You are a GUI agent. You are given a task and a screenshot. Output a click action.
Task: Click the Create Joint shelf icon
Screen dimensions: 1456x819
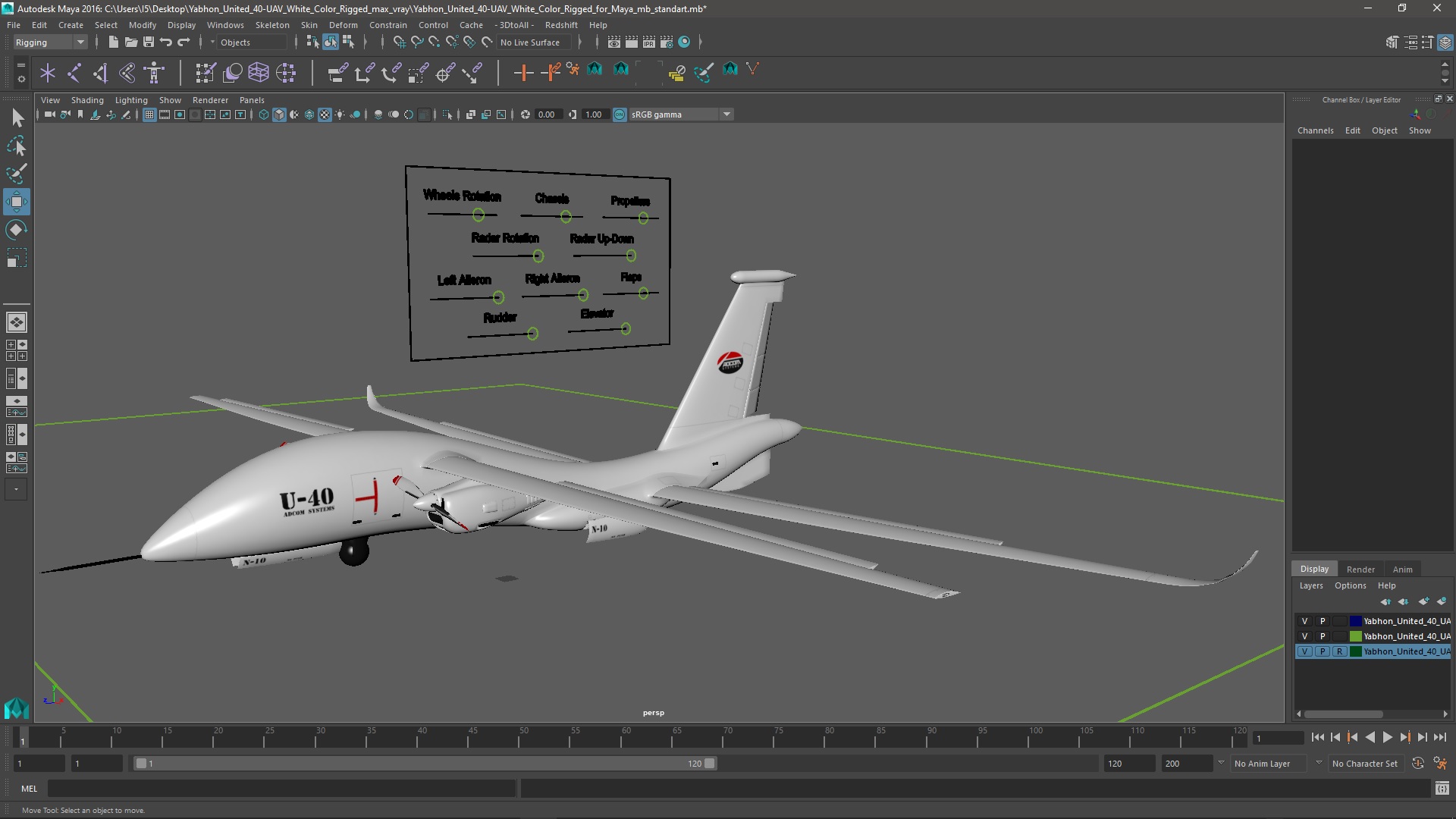(x=74, y=73)
